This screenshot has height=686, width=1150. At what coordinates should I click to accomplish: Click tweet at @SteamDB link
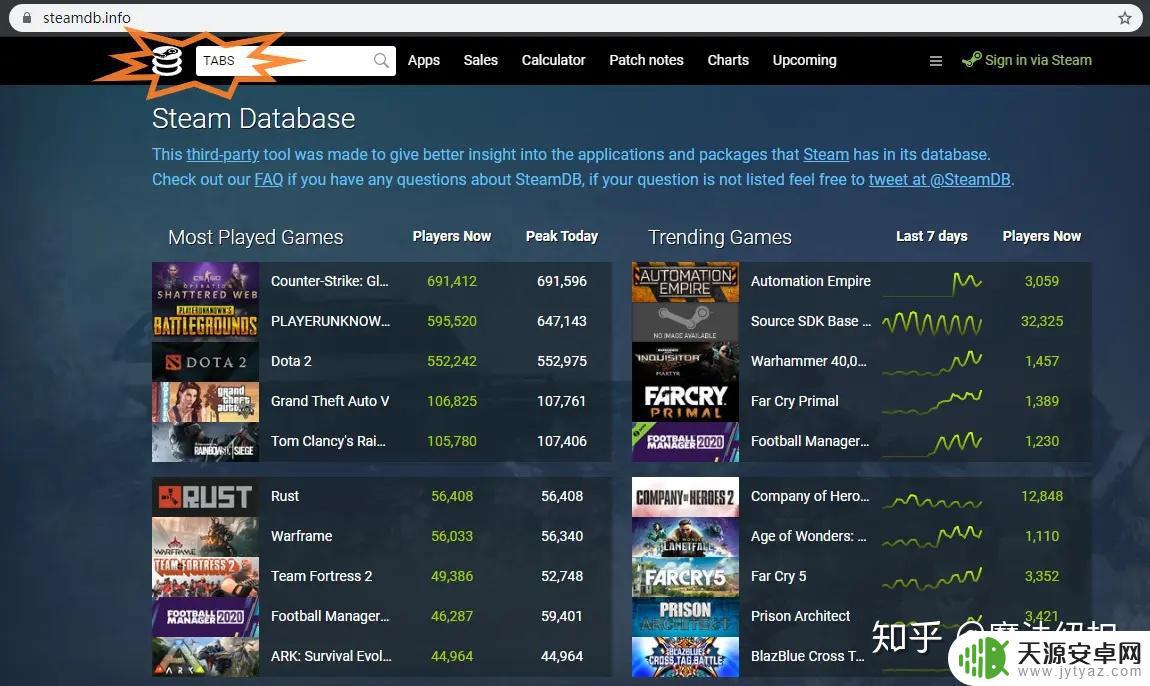pyautogui.click(x=940, y=180)
